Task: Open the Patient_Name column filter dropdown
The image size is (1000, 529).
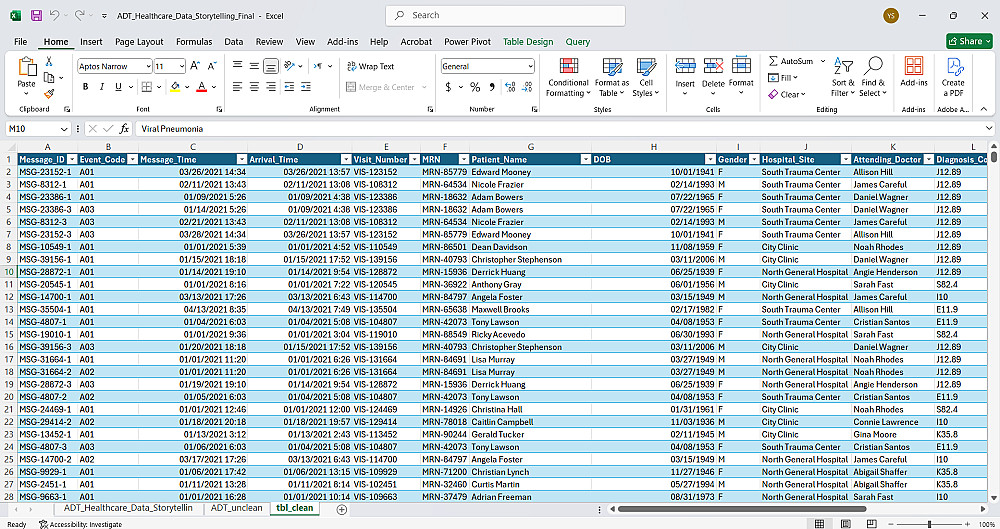Action: [x=584, y=159]
